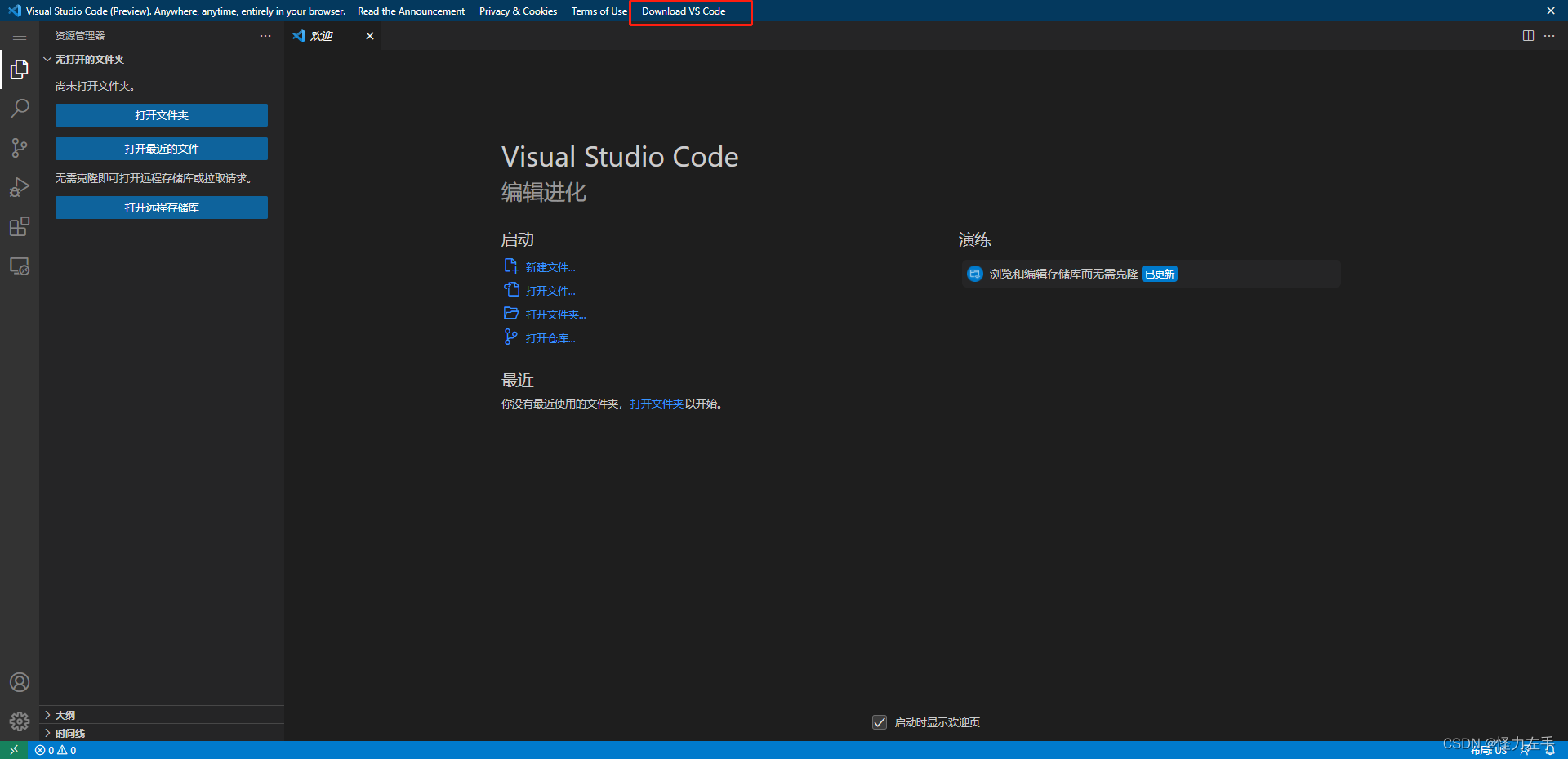Viewport: 1568px width, 759px height.
Task: Click 打开仓库... start link
Action: (x=550, y=338)
